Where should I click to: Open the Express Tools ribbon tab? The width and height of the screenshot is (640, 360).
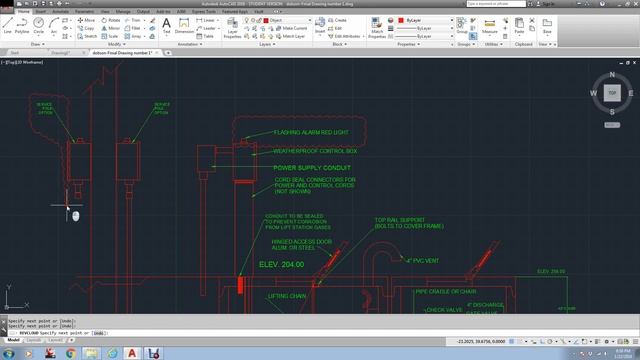pyautogui.click(x=204, y=11)
